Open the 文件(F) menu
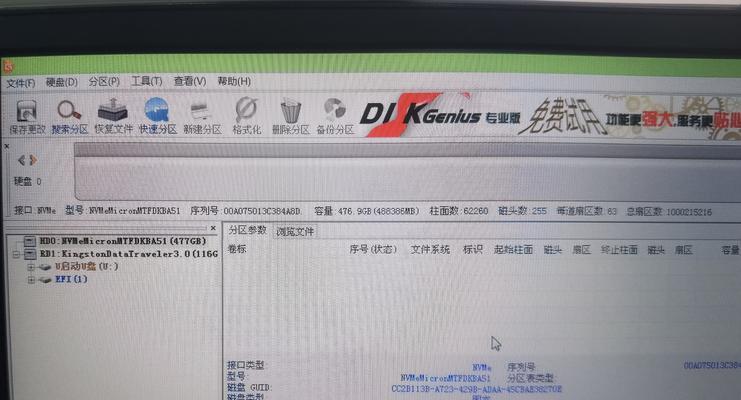 pyautogui.click(x=20, y=83)
